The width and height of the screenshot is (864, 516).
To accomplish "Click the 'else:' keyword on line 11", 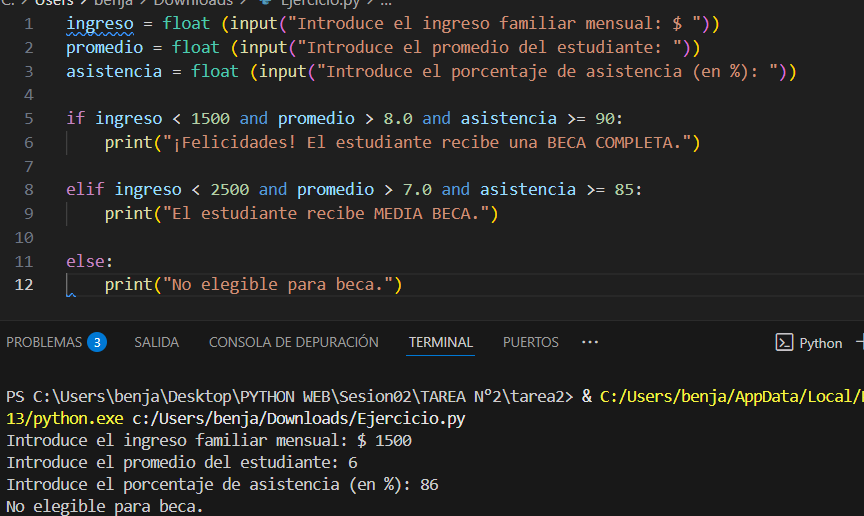I will (x=90, y=261).
